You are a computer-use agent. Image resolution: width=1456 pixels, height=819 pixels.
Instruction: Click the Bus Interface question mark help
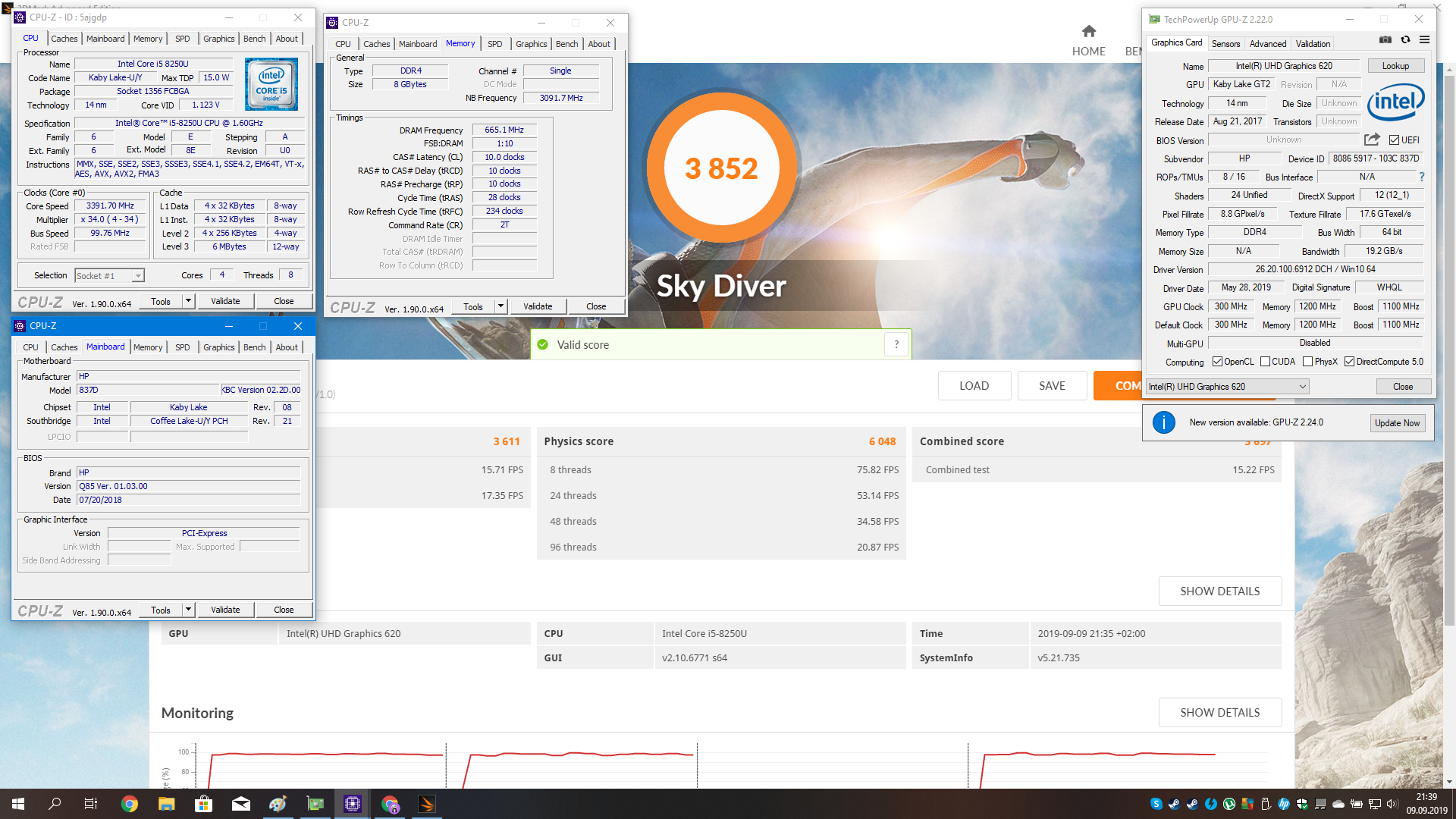[x=1422, y=177]
